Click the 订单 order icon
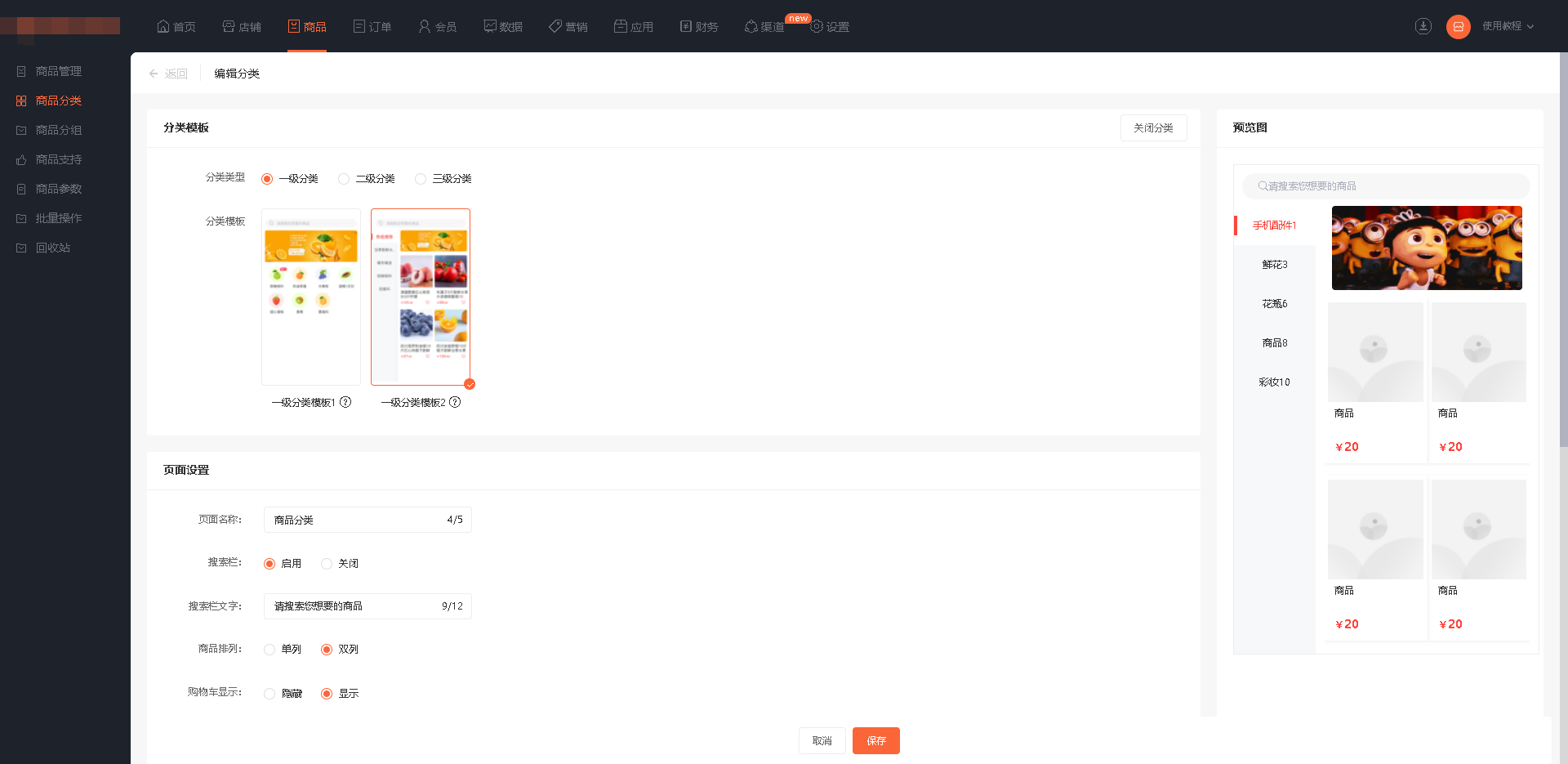 tap(359, 26)
